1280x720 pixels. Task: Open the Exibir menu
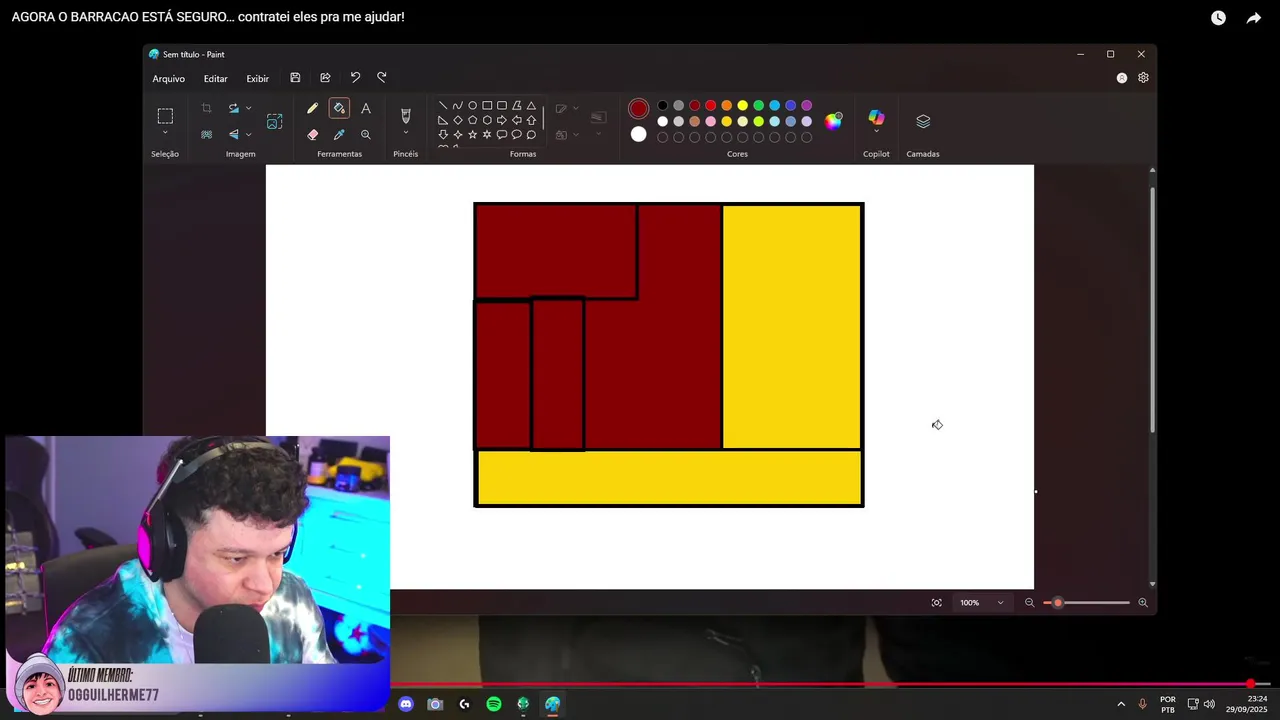click(x=258, y=78)
